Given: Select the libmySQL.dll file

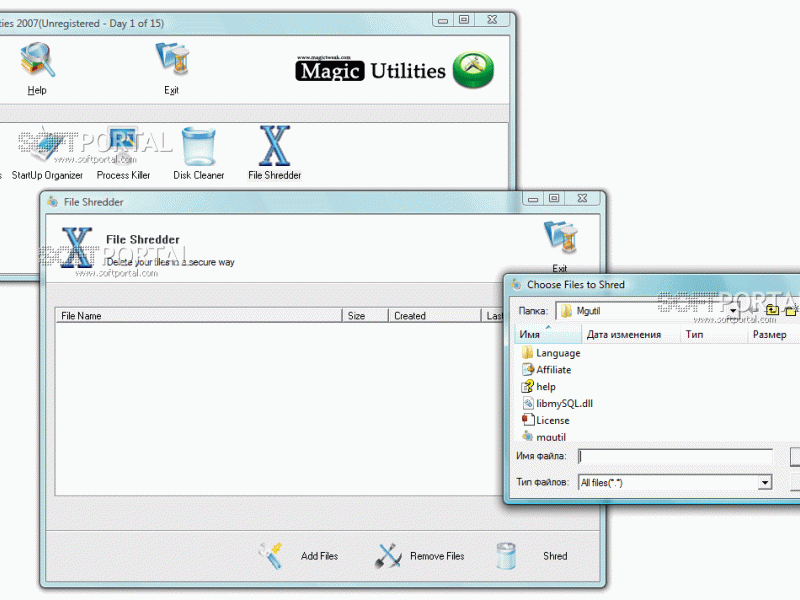Looking at the screenshot, I should 557,404.
